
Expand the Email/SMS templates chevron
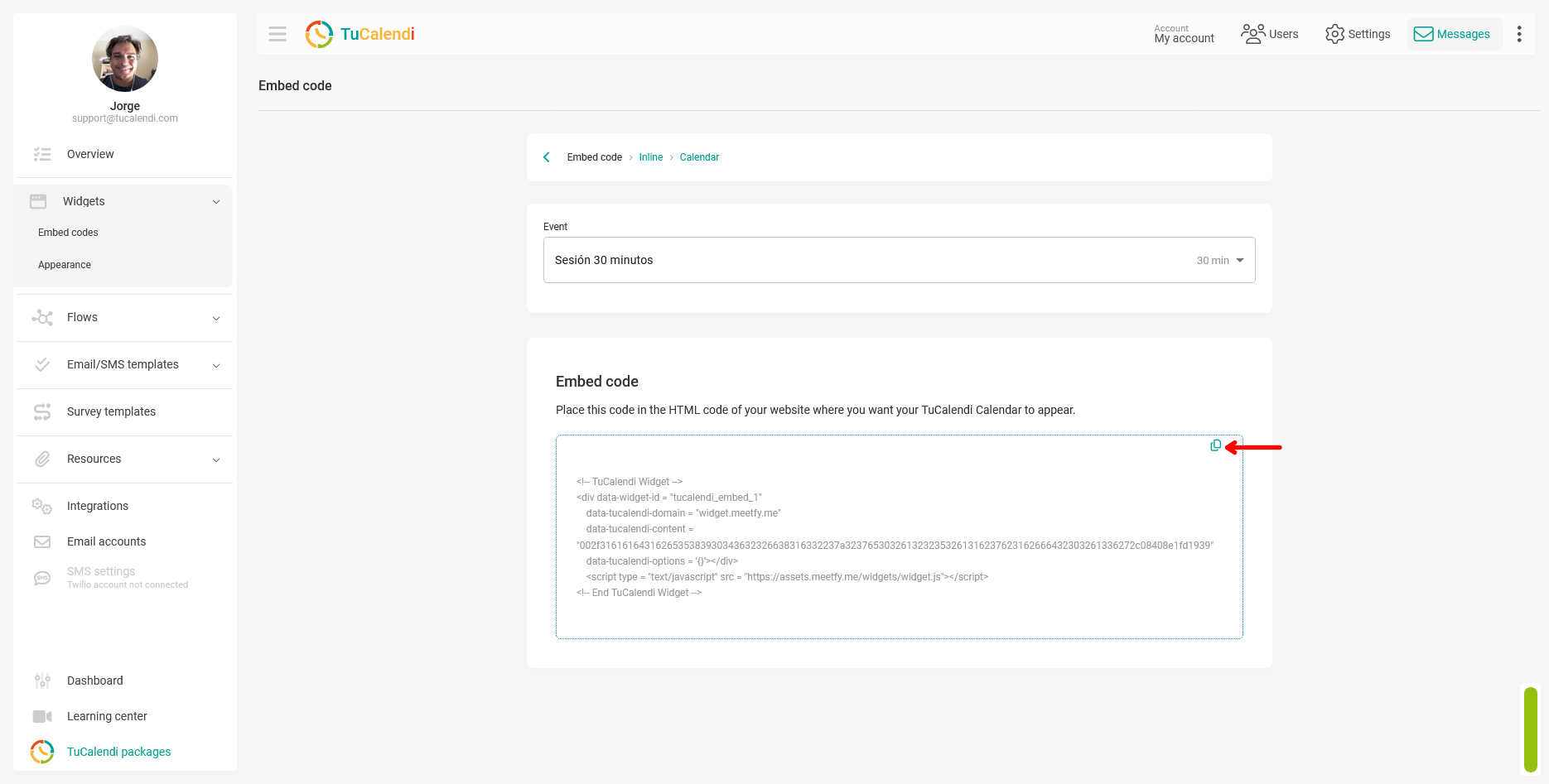216,365
